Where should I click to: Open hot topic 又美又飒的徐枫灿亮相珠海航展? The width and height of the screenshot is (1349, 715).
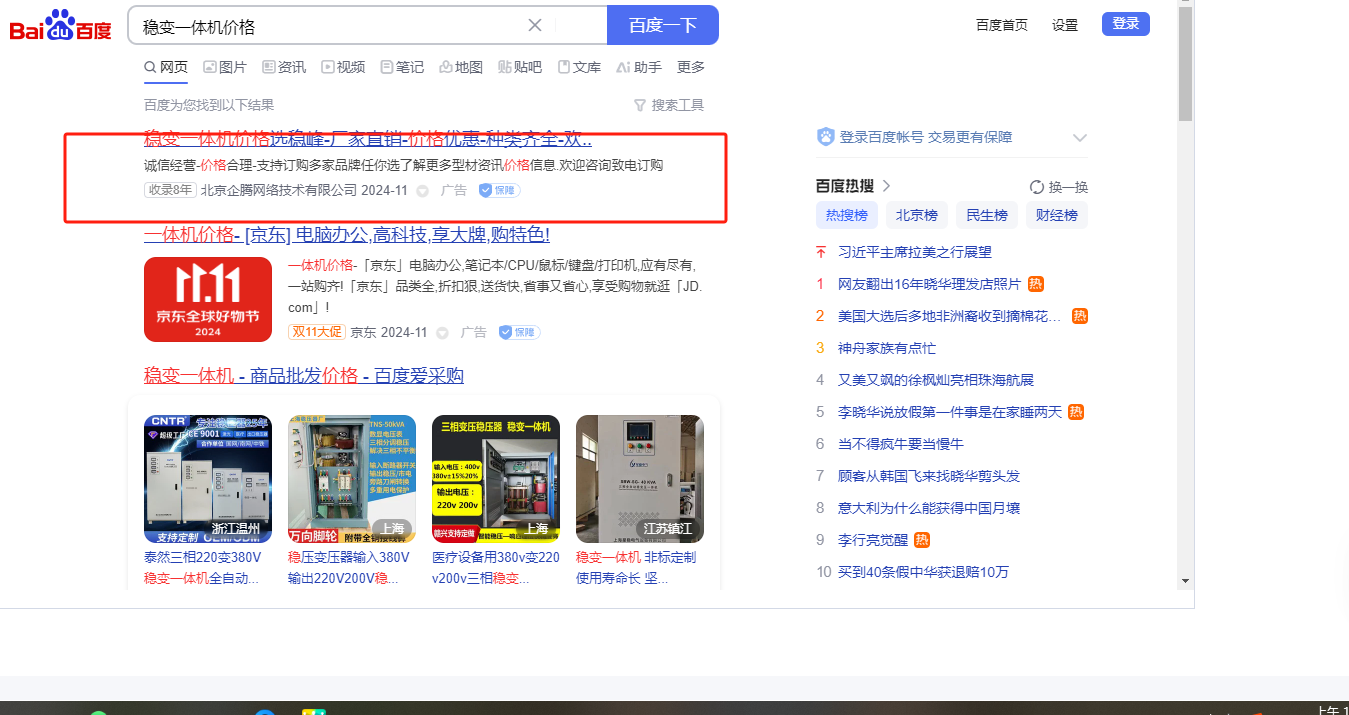pos(936,380)
